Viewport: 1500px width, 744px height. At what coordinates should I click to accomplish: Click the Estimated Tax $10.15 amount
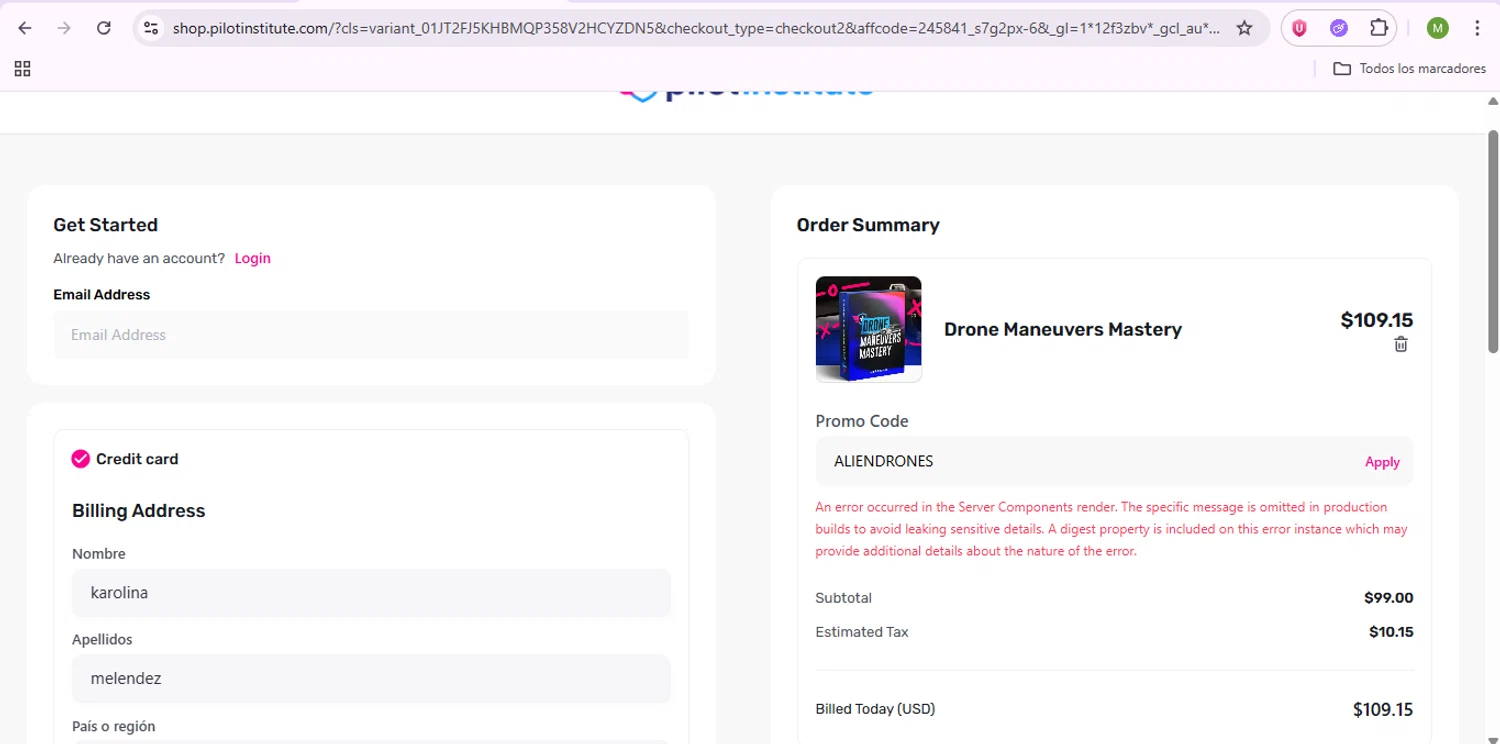[1391, 632]
